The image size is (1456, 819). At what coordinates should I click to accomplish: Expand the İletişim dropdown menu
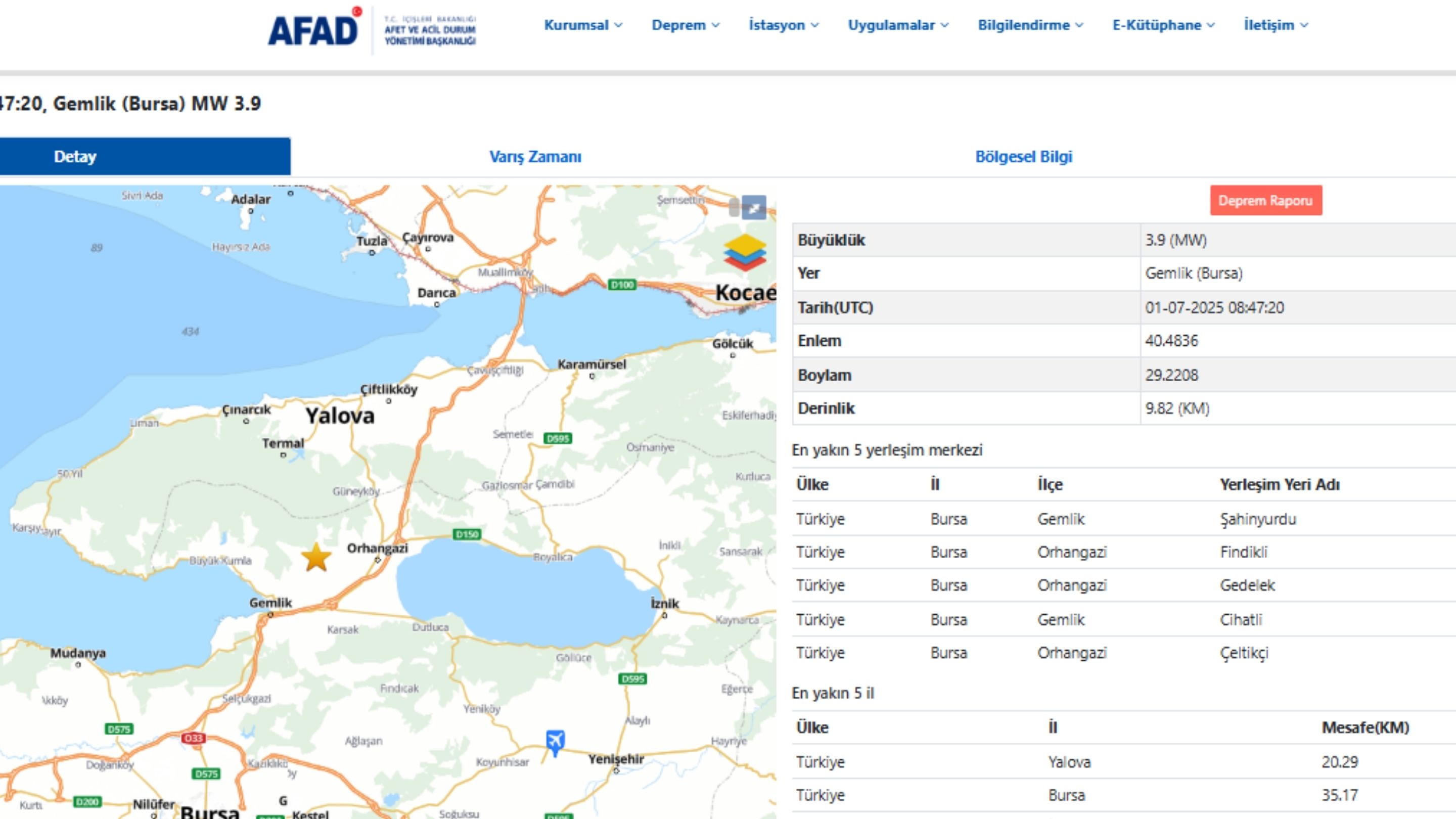(x=1276, y=25)
